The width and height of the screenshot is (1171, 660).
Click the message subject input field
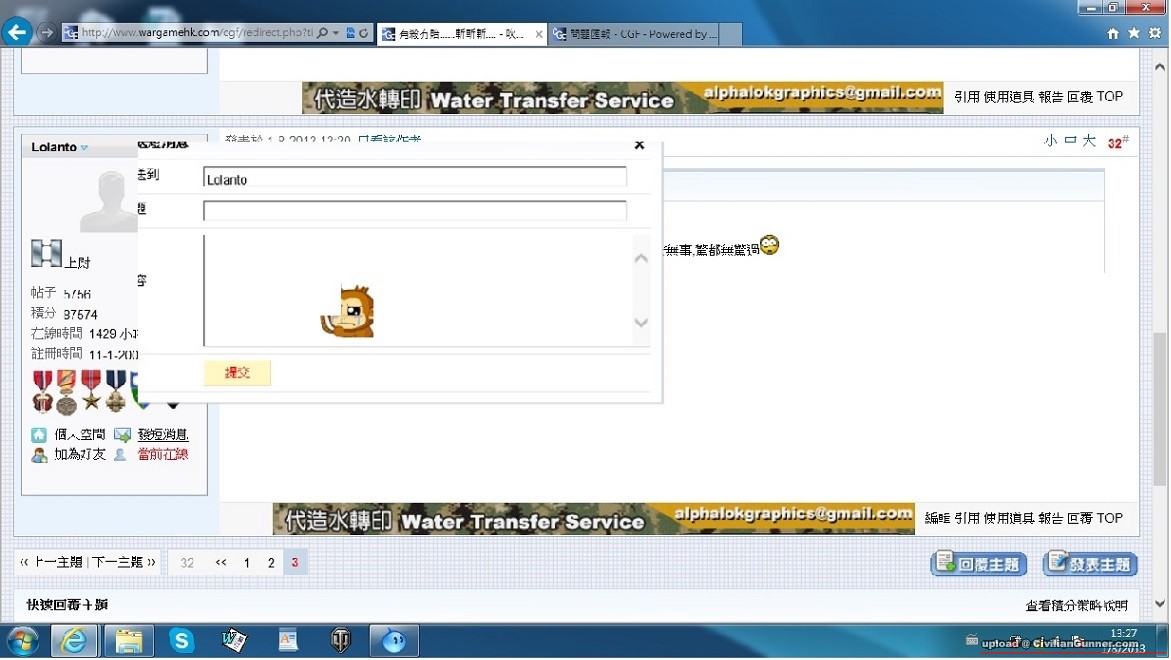point(415,210)
